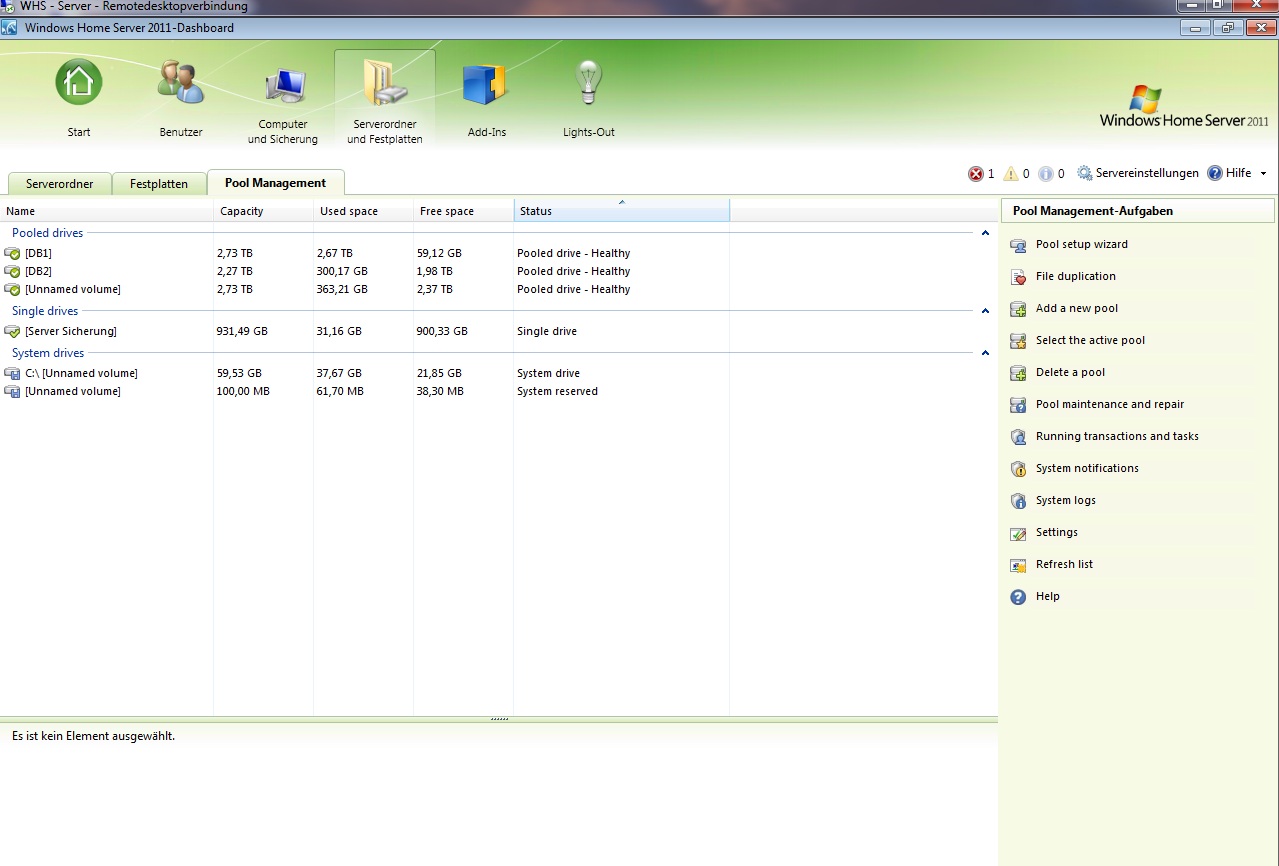Click the yellow warning alerts icon
The image size is (1279, 866).
click(1010, 174)
